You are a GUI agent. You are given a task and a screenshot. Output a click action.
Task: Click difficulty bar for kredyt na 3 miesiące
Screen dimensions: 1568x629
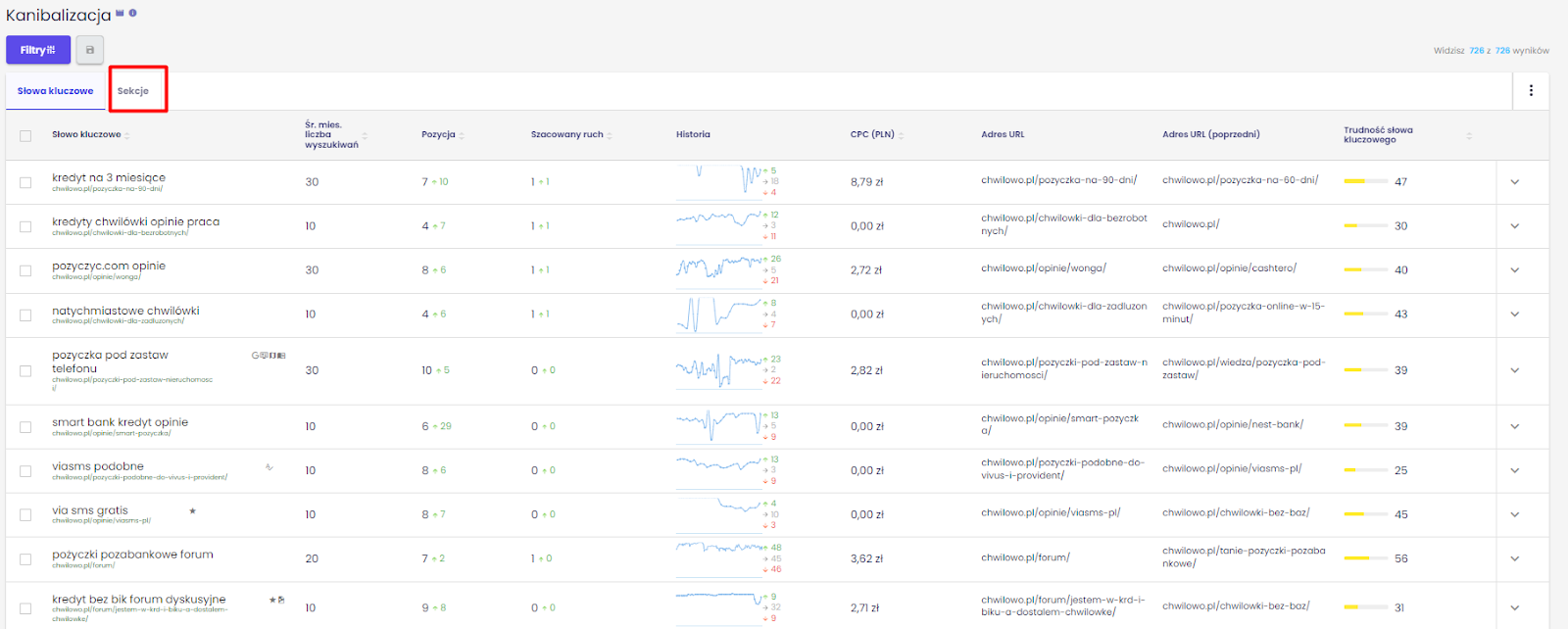pos(1366,181)
